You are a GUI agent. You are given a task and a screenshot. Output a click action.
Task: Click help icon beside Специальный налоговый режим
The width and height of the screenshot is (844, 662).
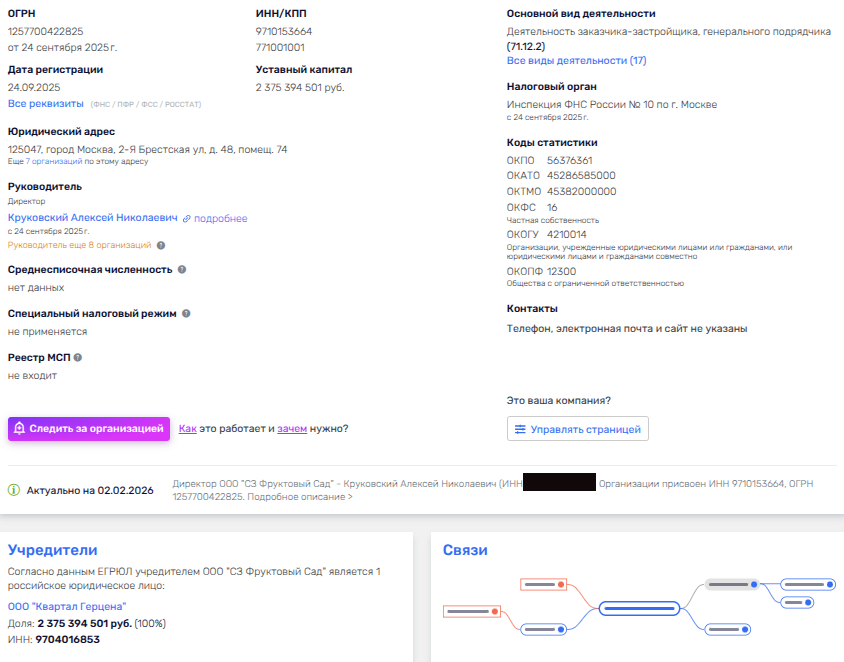(x=186, y=313)
